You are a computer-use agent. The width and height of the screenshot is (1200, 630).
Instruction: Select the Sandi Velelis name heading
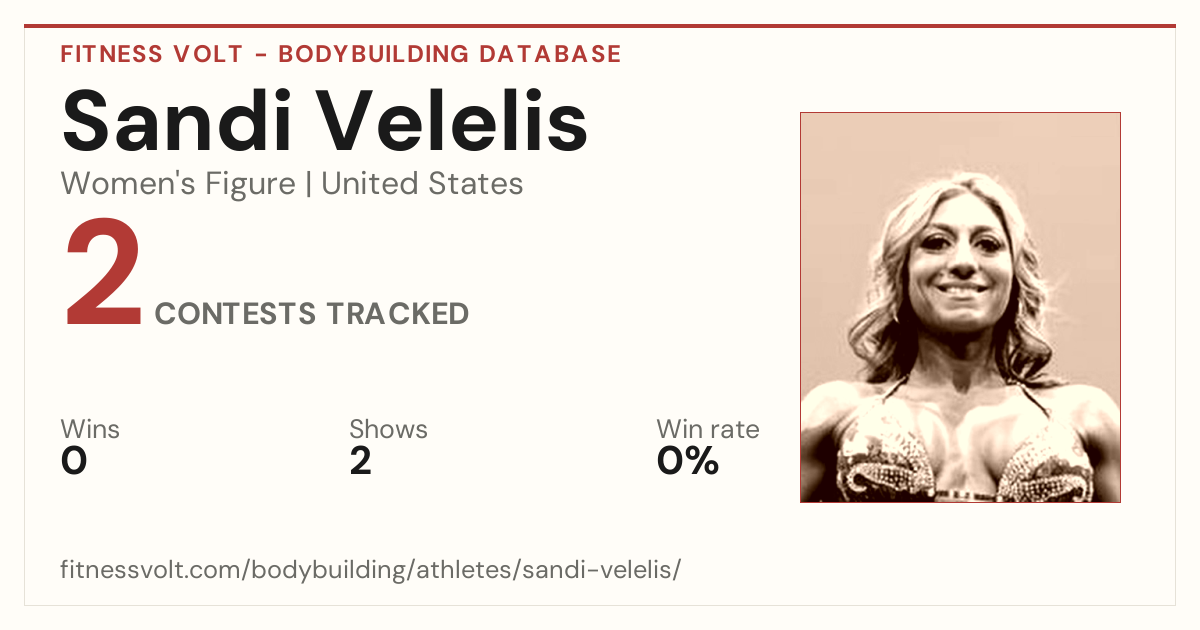coord(324,120)
